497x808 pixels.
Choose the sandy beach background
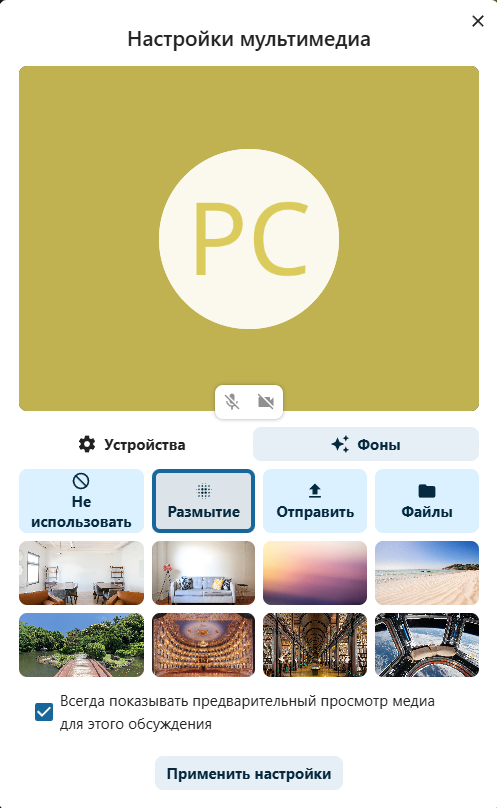tap(427, 573)
